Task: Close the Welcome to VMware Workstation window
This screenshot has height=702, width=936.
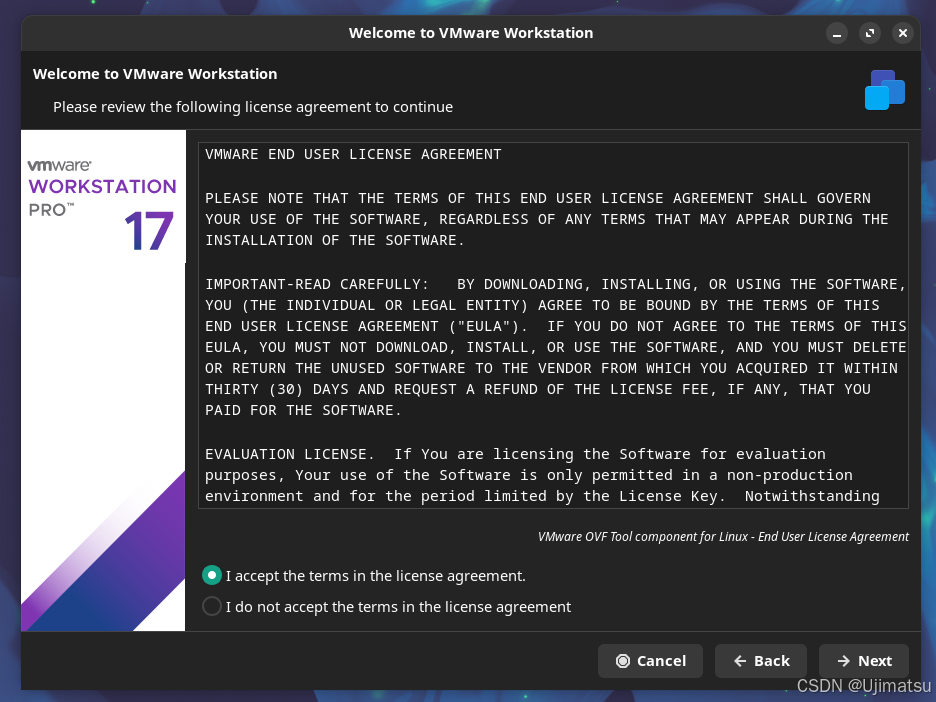Action: click(903, 33)
